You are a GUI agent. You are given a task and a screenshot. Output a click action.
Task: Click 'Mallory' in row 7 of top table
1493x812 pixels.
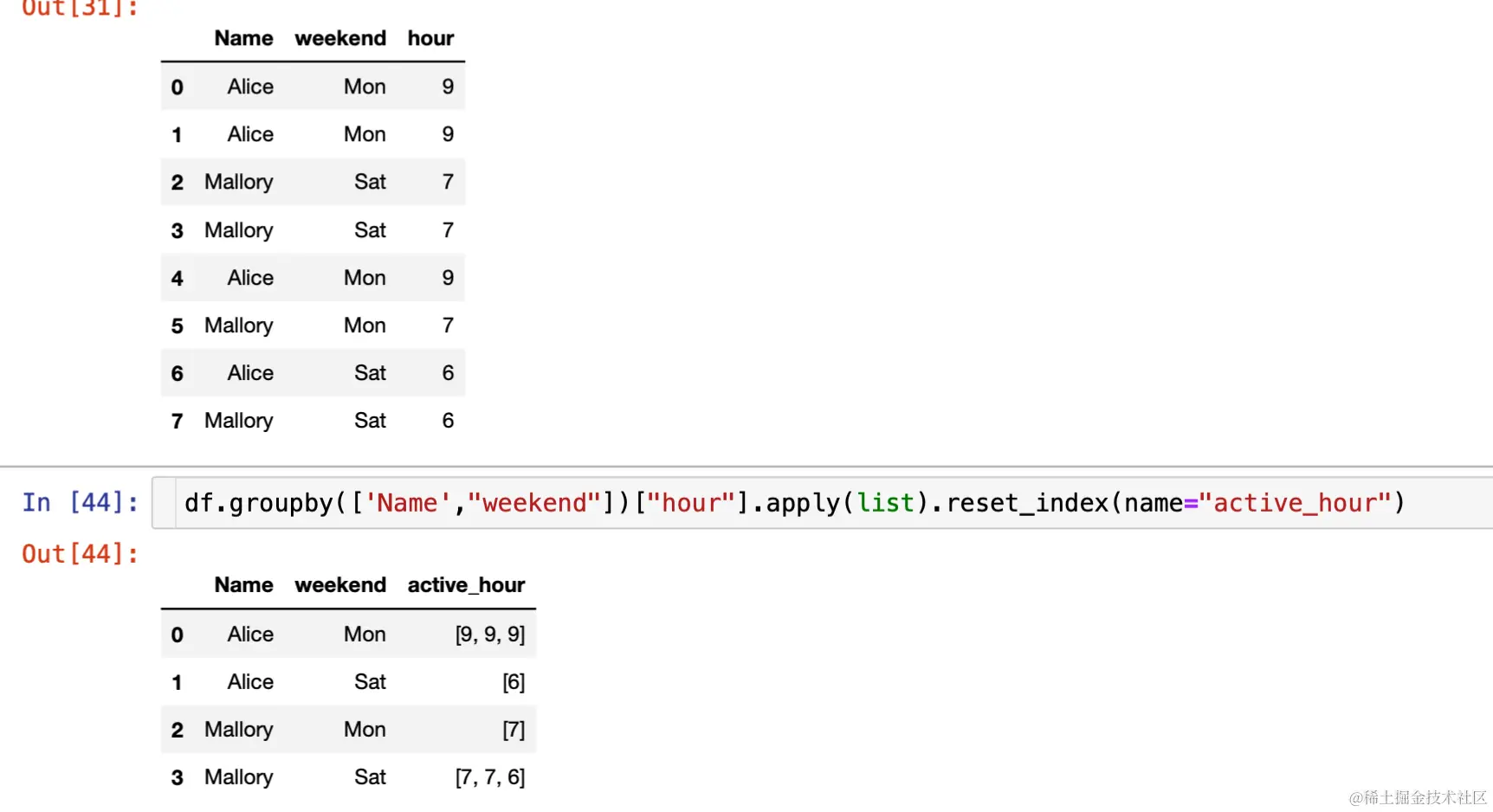coord(239,421)
